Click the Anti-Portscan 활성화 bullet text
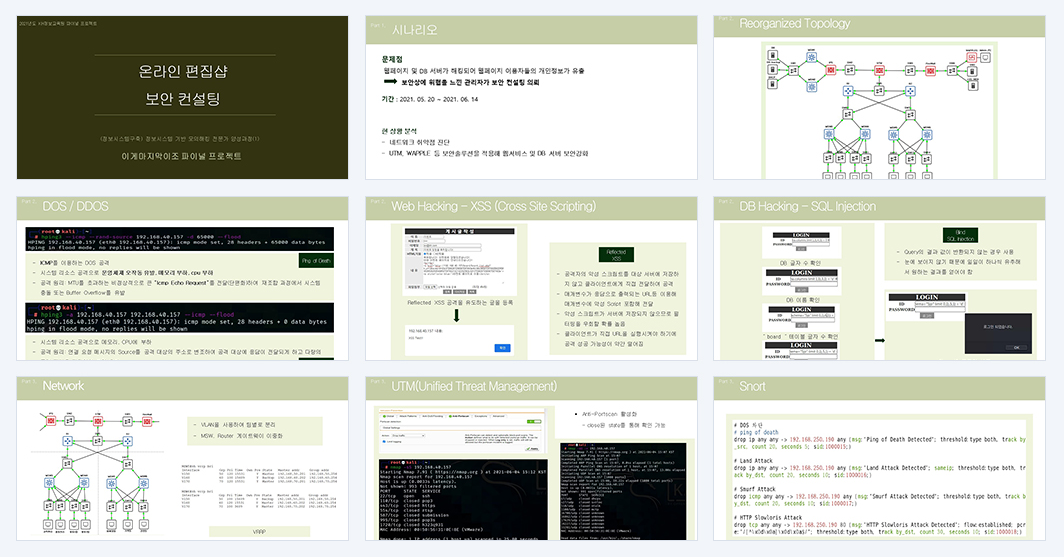 pyautogui.click(x=609, y=414)
